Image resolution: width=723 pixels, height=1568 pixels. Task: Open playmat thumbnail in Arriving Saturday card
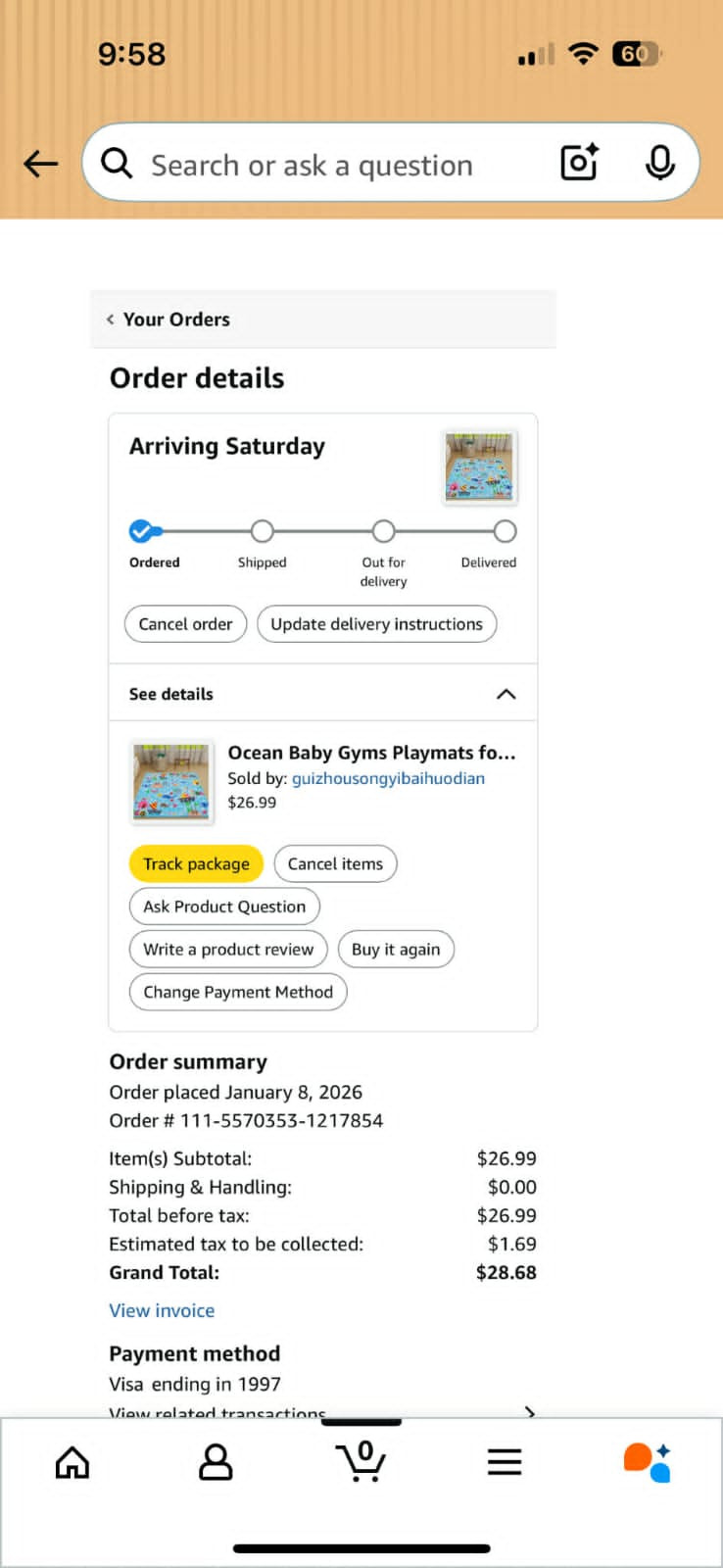pyautogui.click(x=479, y=467)
